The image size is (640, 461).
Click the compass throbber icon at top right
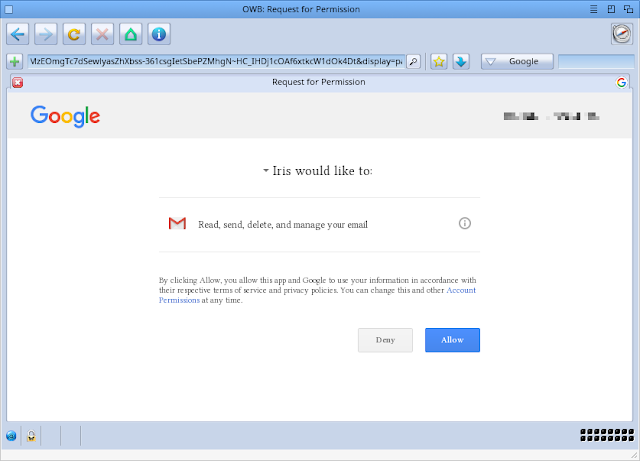(622, 34)
